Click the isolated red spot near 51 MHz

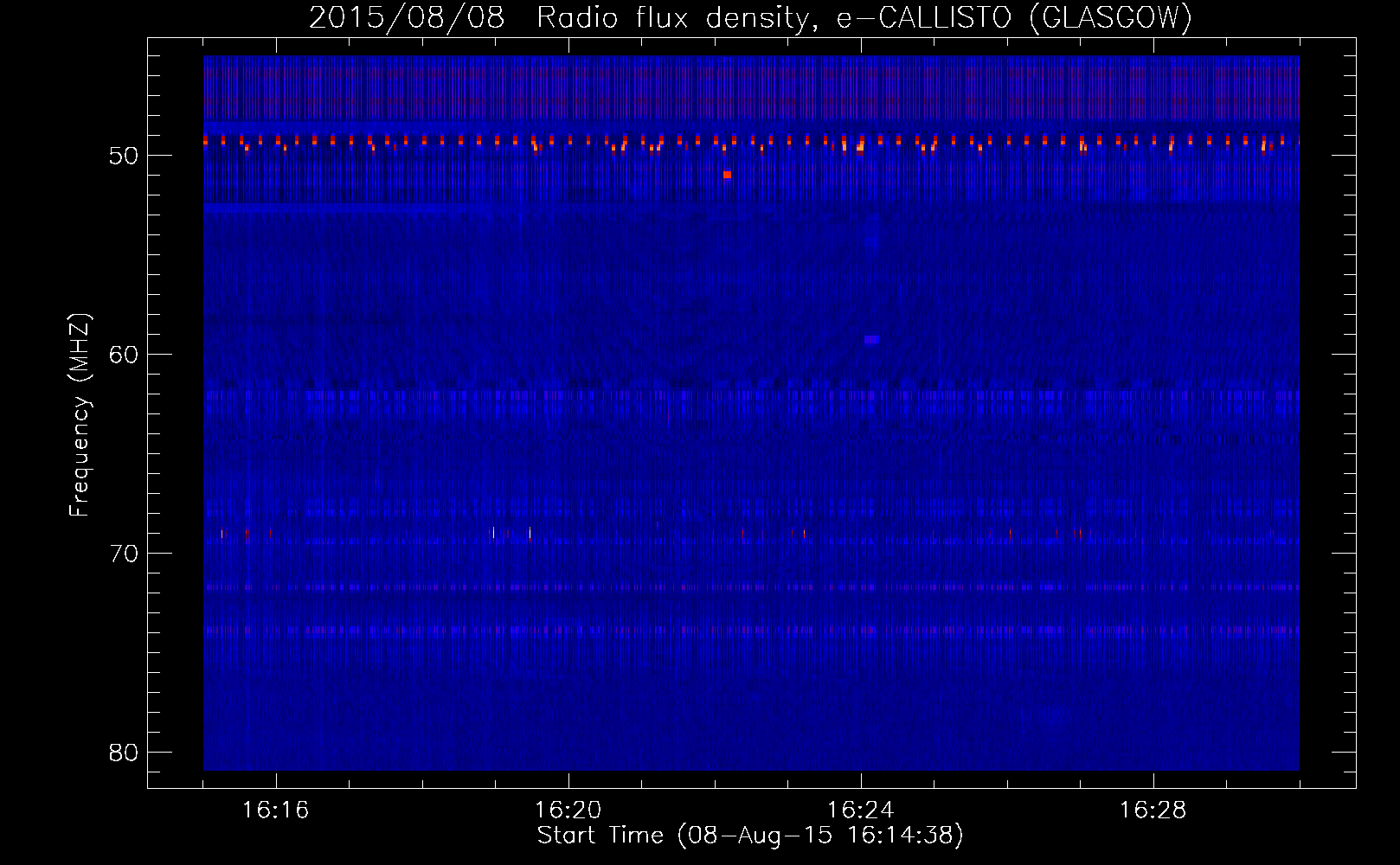point(727,175)
